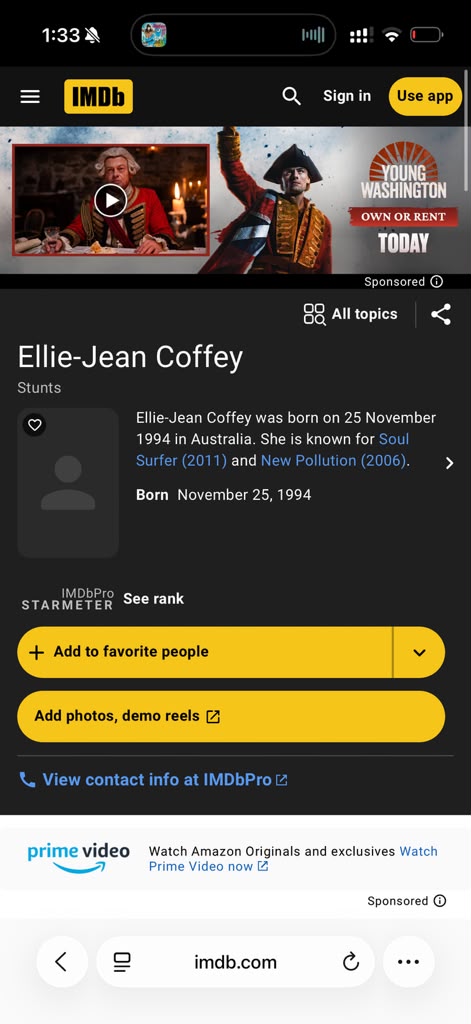The width and height of the screenshot is (471, 1024).
Task: Click Add photos, demo reels button
Action: coord(231,716)
